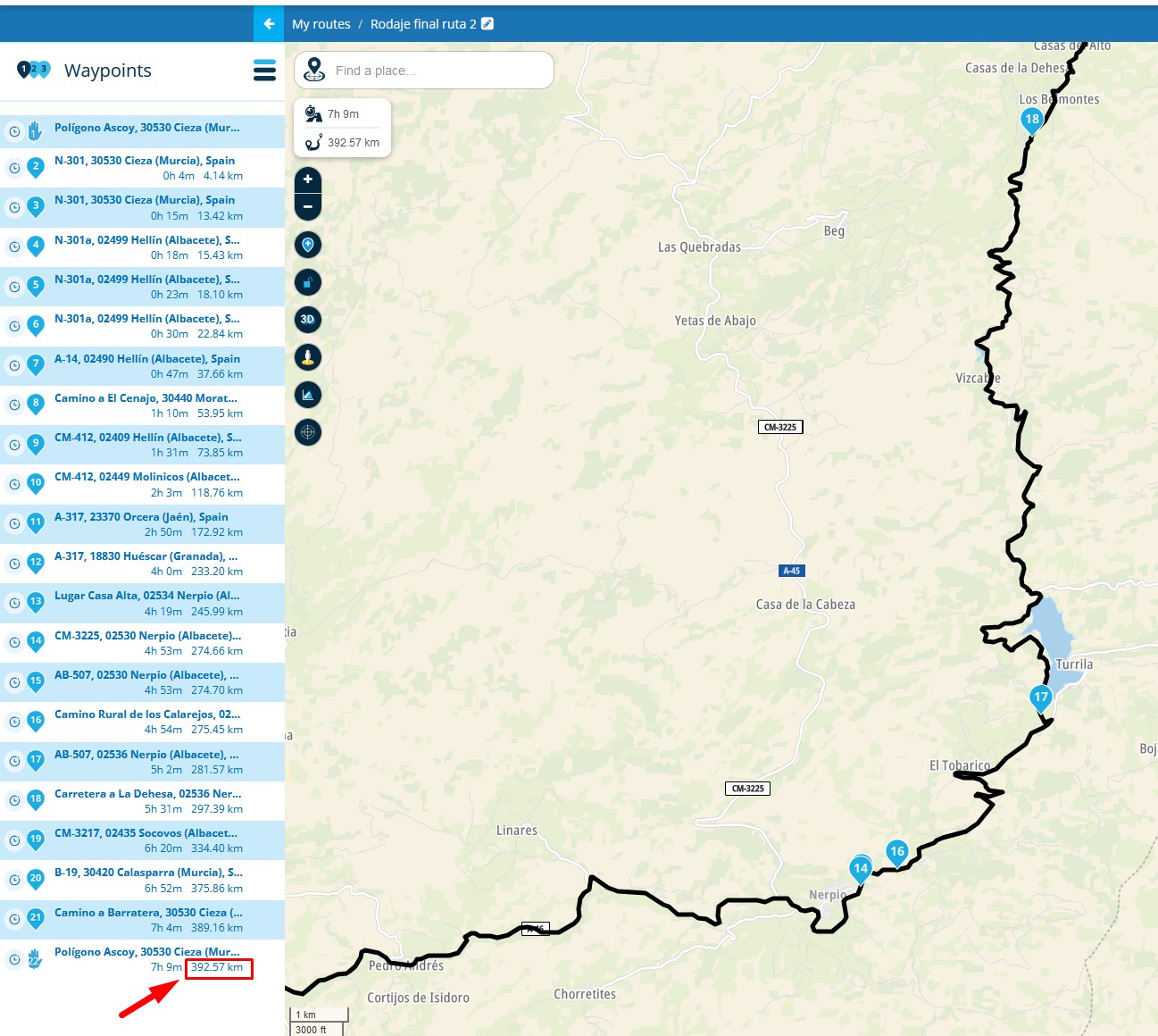The width and height of the screenshot is (1158, 1036).
Task: Click clock icon for waypoint 1 row
Action: pos(14,132)
